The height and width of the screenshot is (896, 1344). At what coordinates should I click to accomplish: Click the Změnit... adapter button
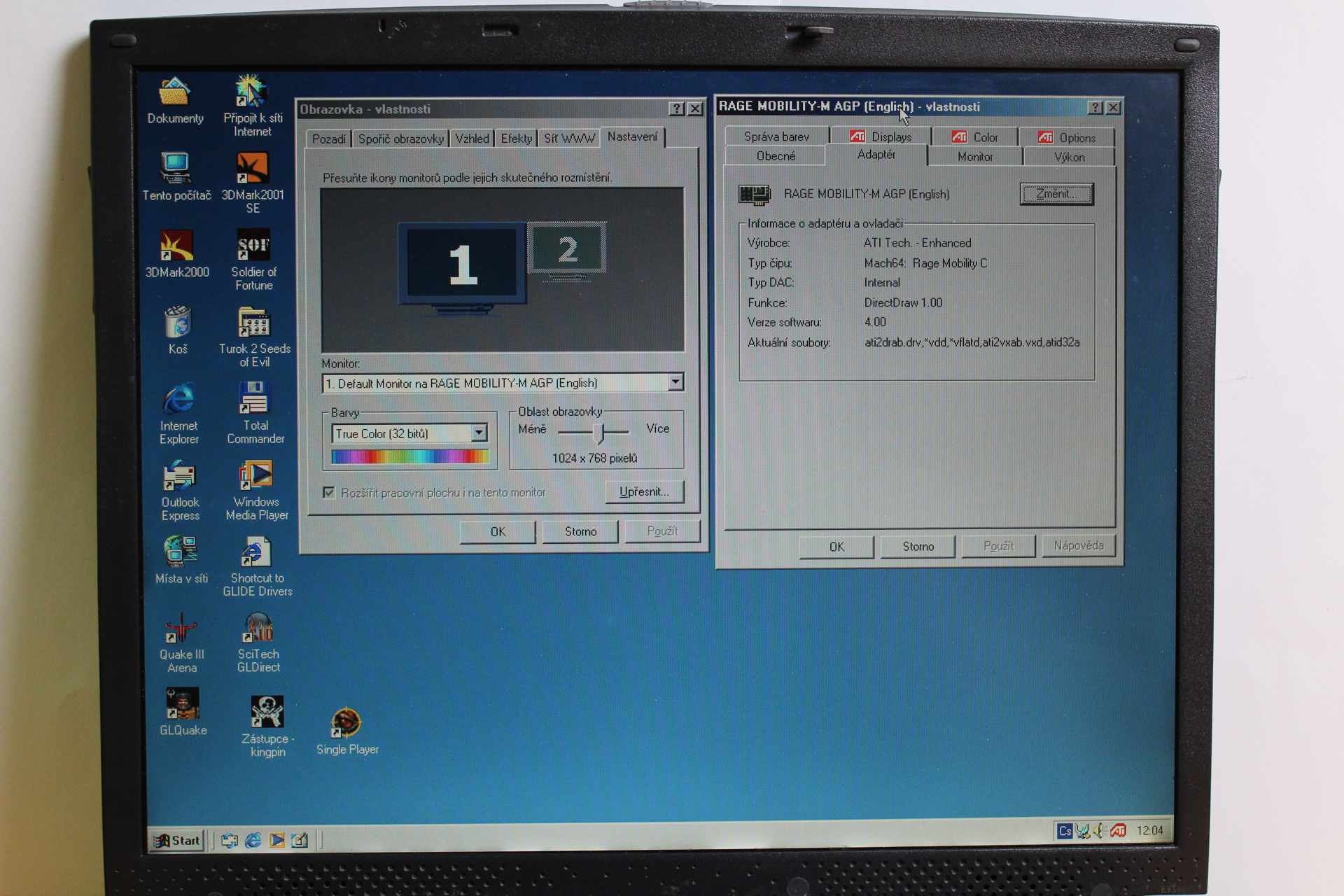tap(1056, 194)
